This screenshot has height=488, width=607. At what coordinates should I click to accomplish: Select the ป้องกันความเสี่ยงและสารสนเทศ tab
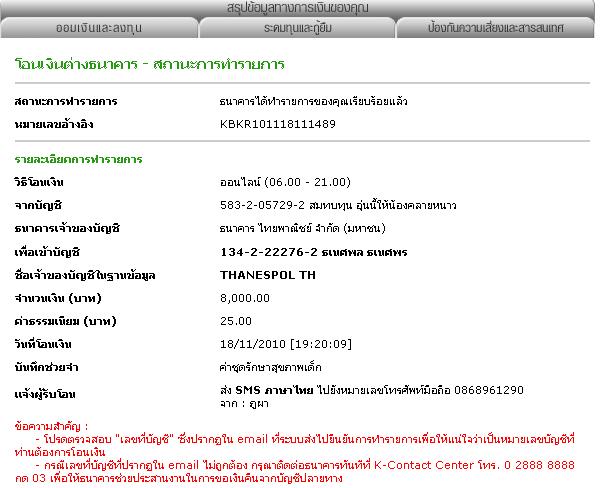(x=497, y=29)
